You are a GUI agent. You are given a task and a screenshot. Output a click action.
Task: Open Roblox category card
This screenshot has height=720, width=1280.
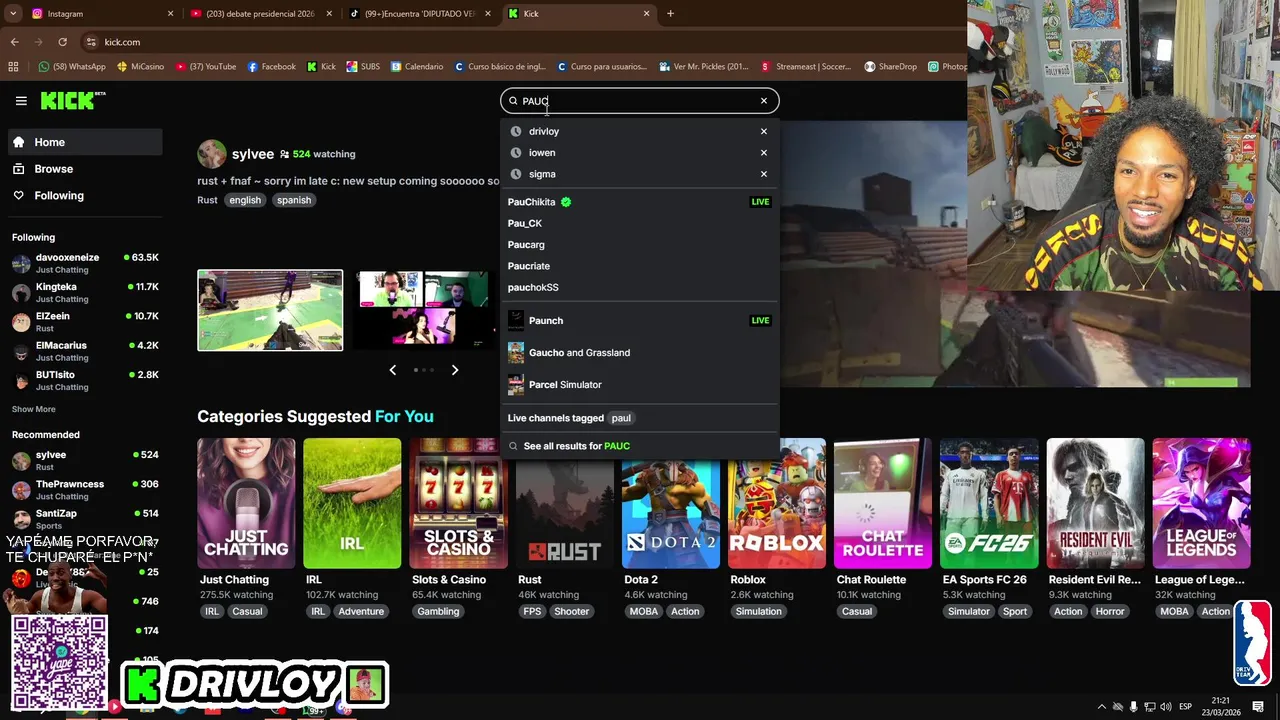(x=777, y=503)
